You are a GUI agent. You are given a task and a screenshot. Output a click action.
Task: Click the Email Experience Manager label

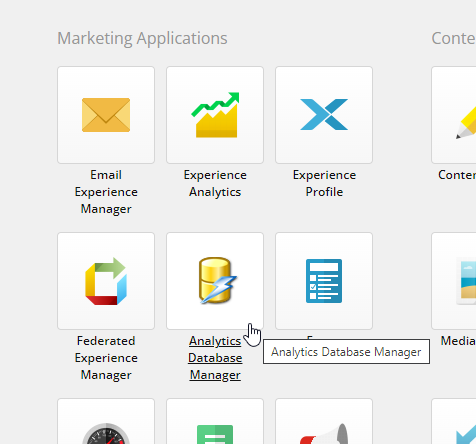pos(106,192)
